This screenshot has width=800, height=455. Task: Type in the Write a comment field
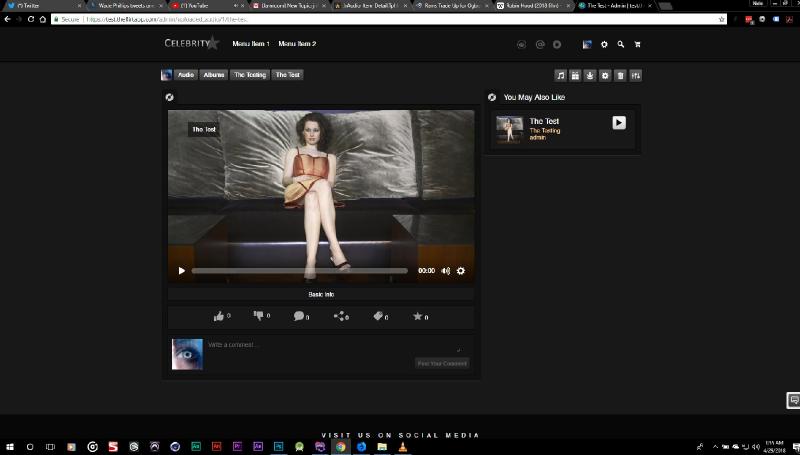(330, 345)
